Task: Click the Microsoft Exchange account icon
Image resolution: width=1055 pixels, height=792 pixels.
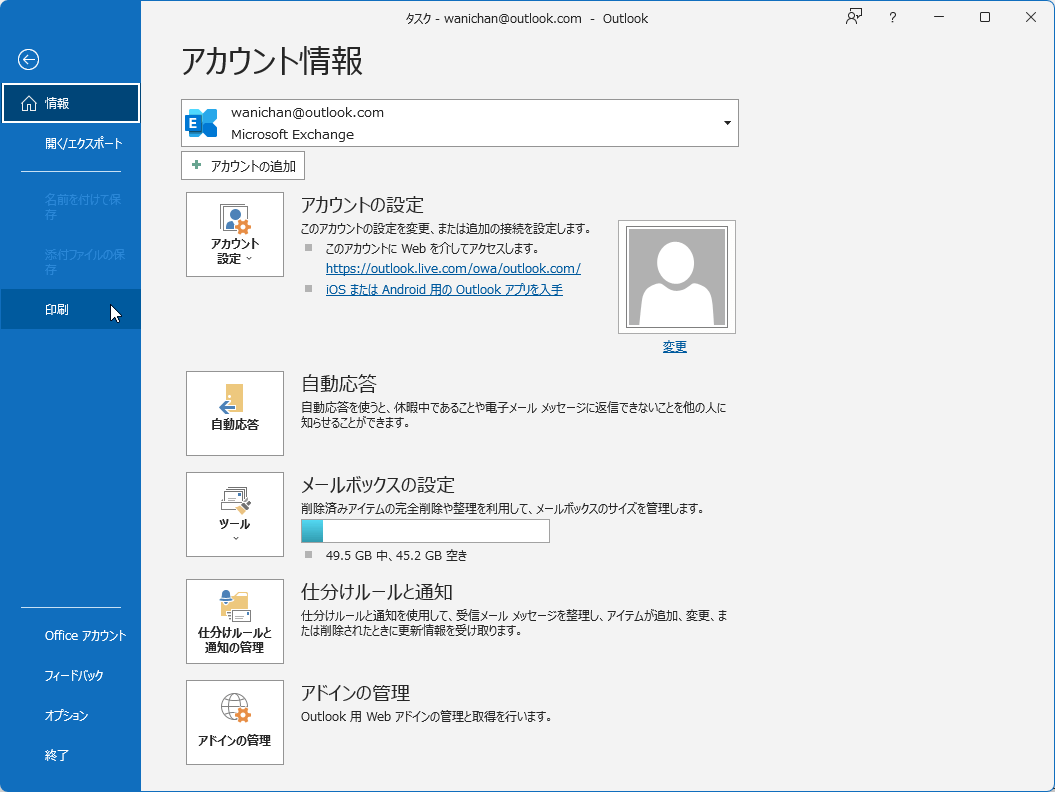Action: 202,123
